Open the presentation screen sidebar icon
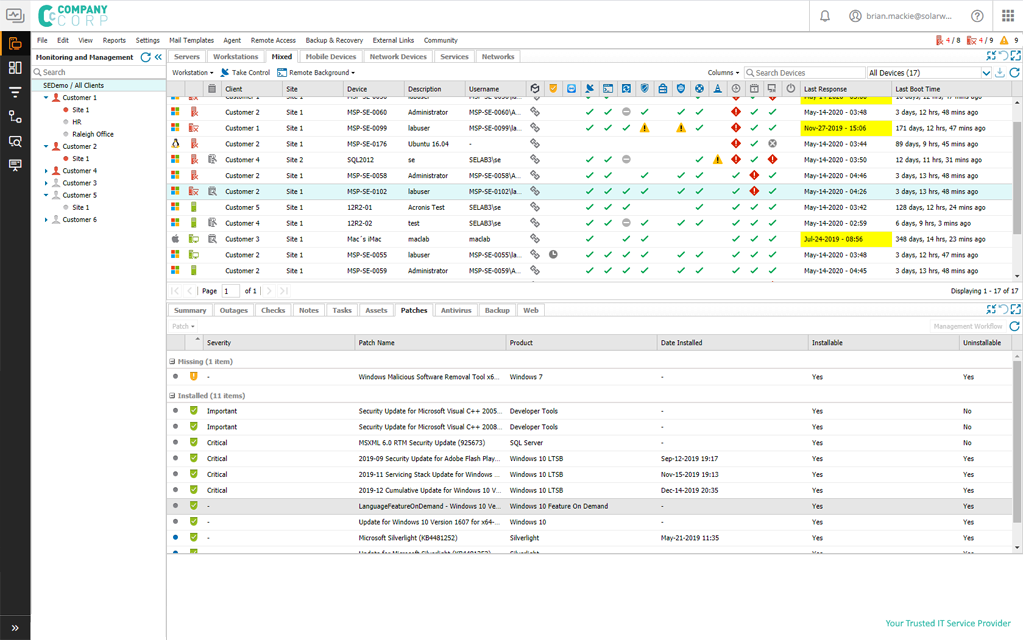 15,165
